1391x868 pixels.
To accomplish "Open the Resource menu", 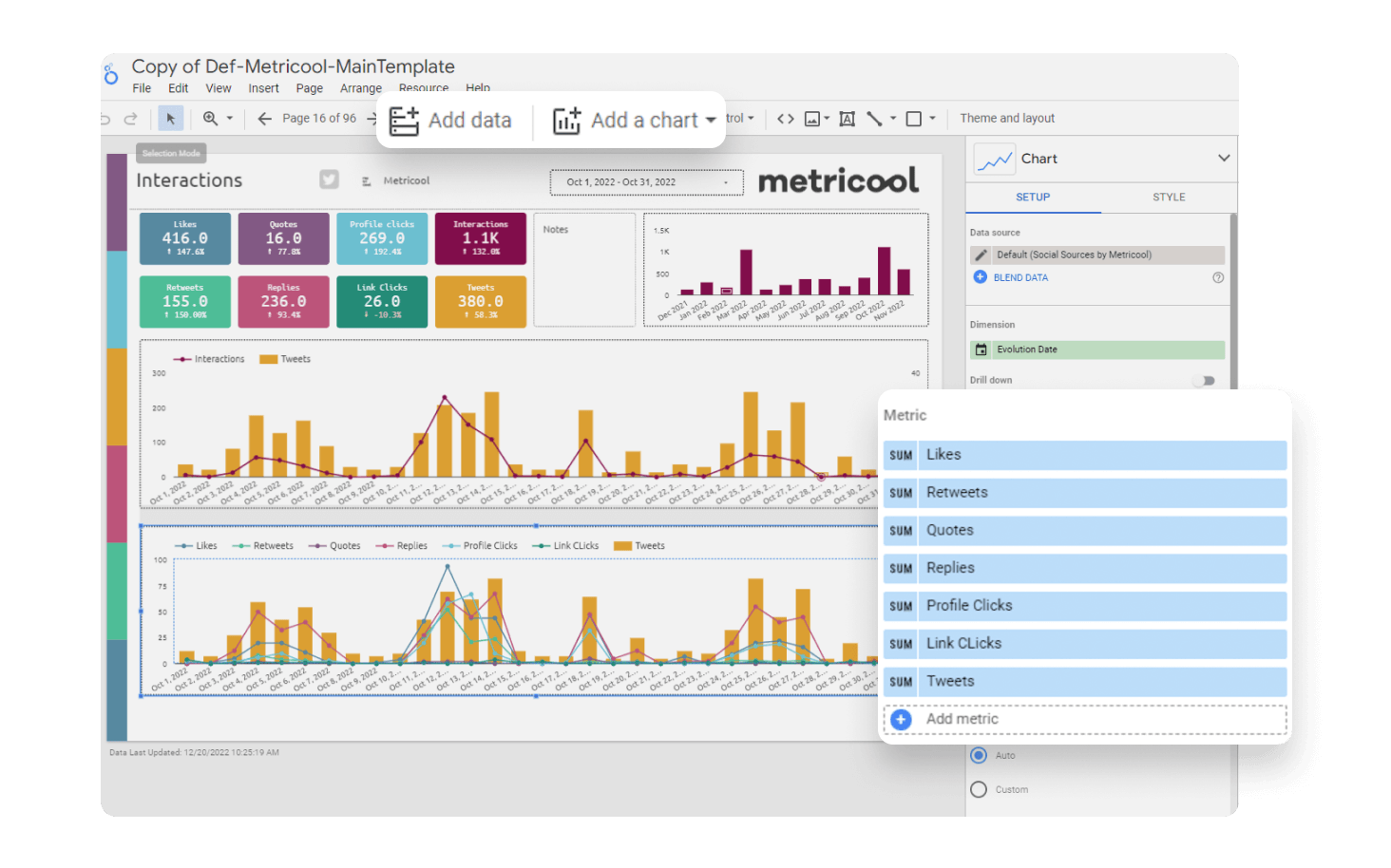I will click(x=423, y=87).
